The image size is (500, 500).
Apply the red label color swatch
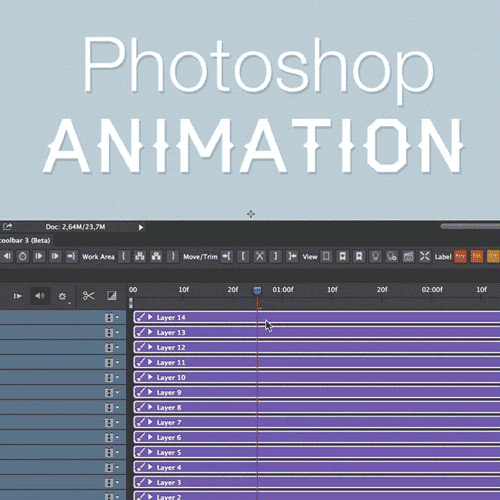click(460, 256)
